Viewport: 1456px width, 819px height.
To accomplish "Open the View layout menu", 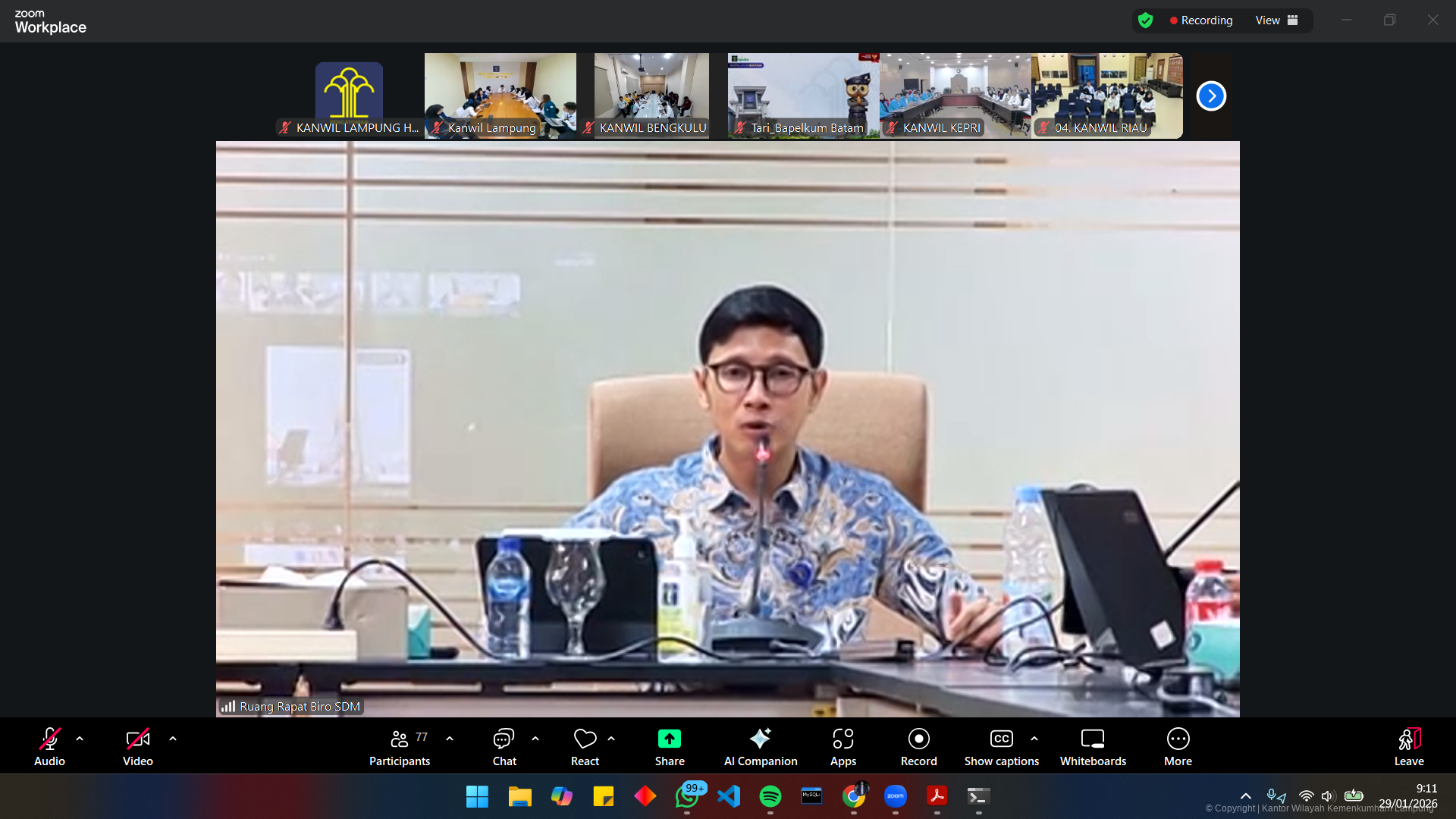I will tap(1276, 20).
